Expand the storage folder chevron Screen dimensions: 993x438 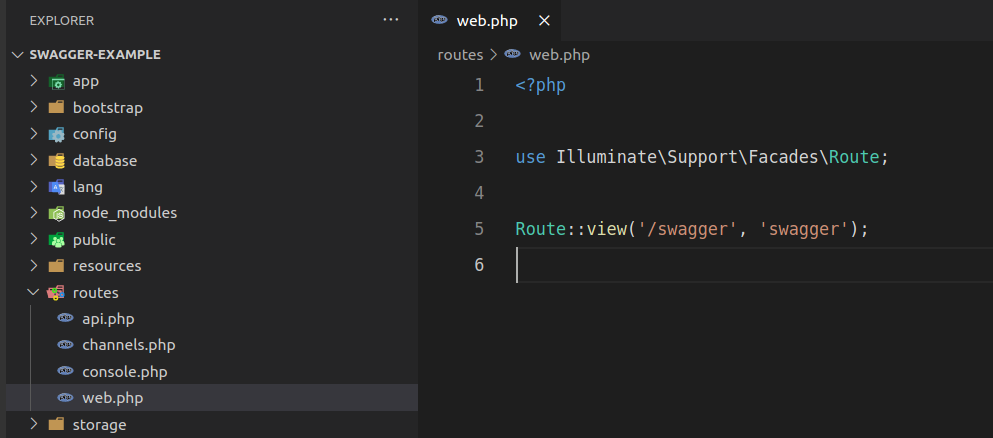point(34,425)
